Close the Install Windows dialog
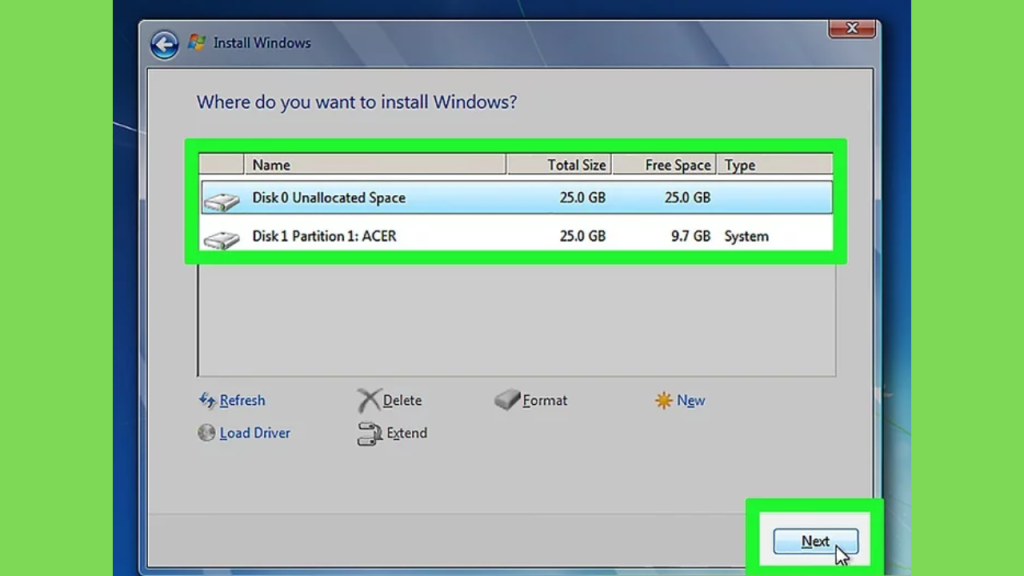Image resolution: width=1024 pixels, height=576 pixels. pos(852,28)
